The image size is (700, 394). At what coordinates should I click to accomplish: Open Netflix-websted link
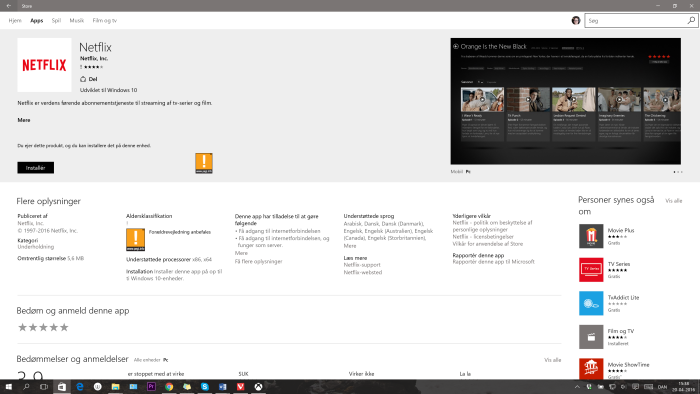pos(362,272)
